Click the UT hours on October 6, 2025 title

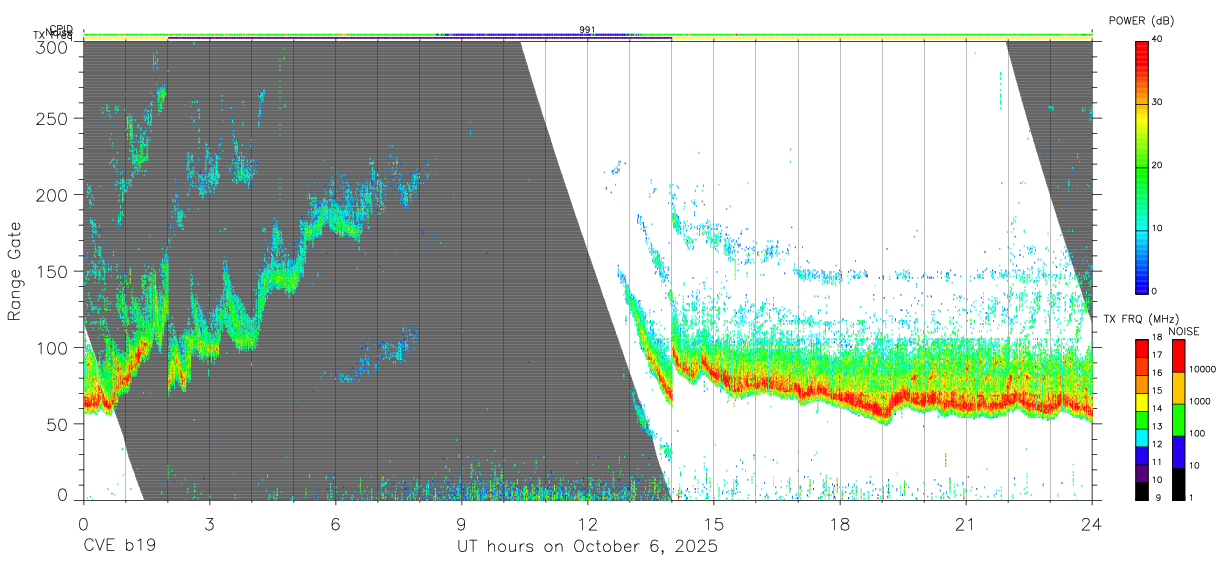click(587, 548)
